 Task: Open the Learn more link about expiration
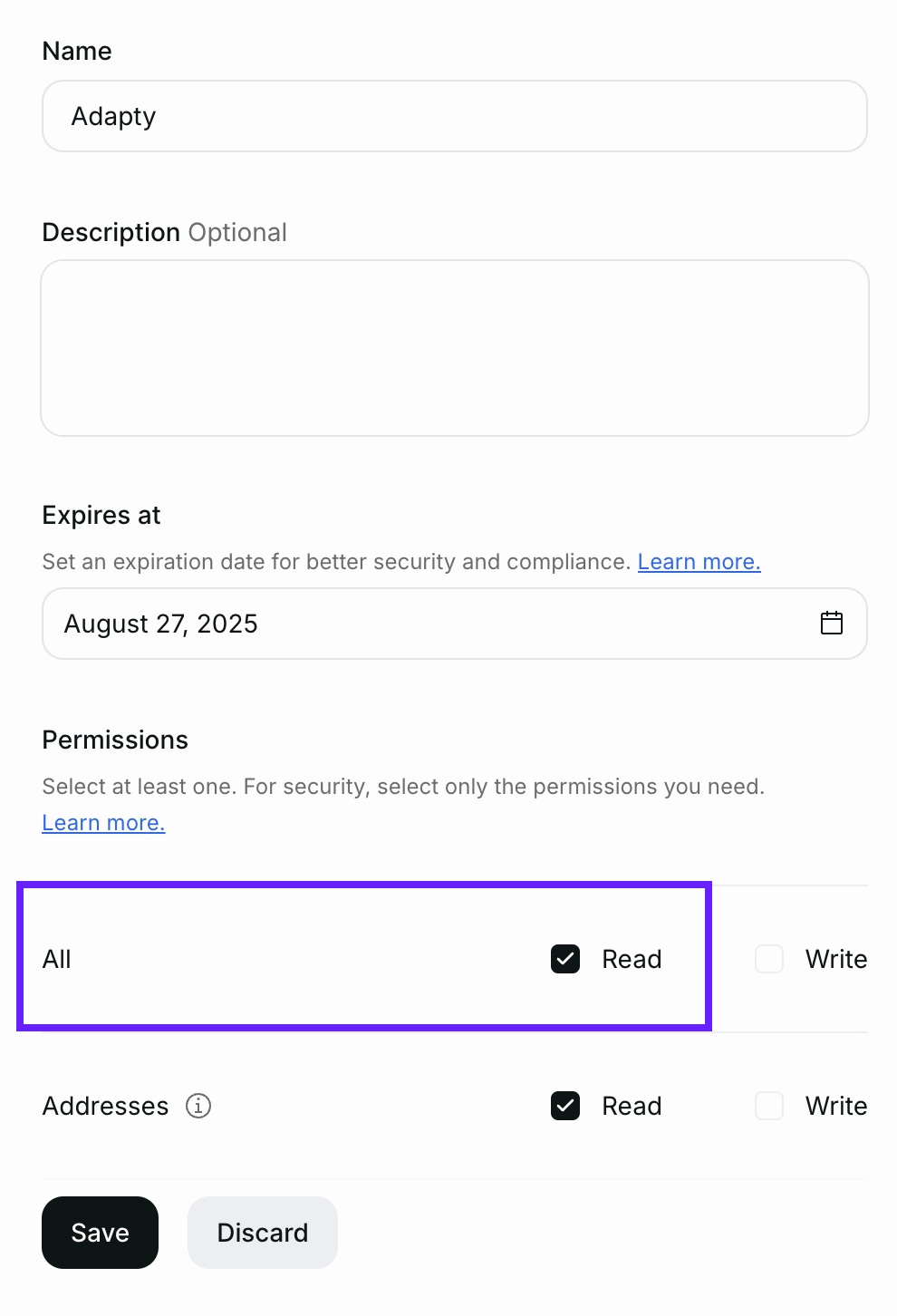pyautogui.click(x=699, y=562)
